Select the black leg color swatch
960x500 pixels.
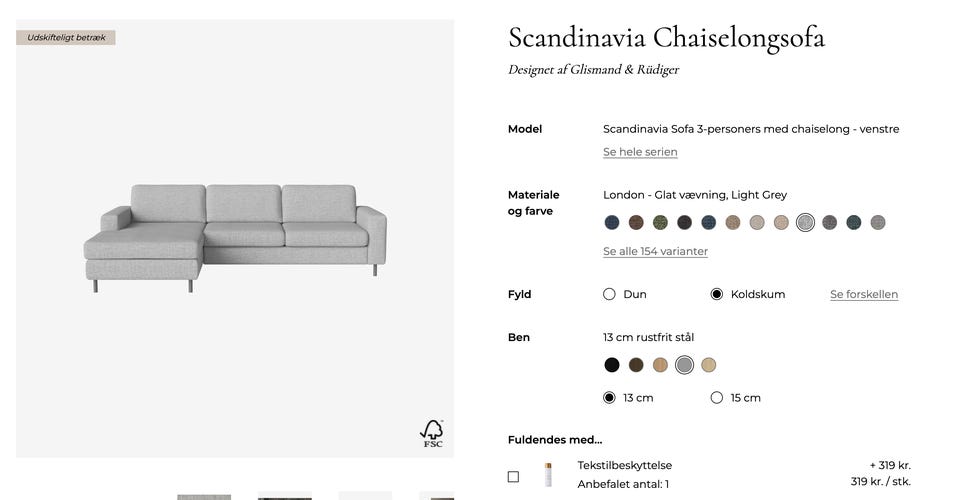pyautogui.click(x=612, y=365)
